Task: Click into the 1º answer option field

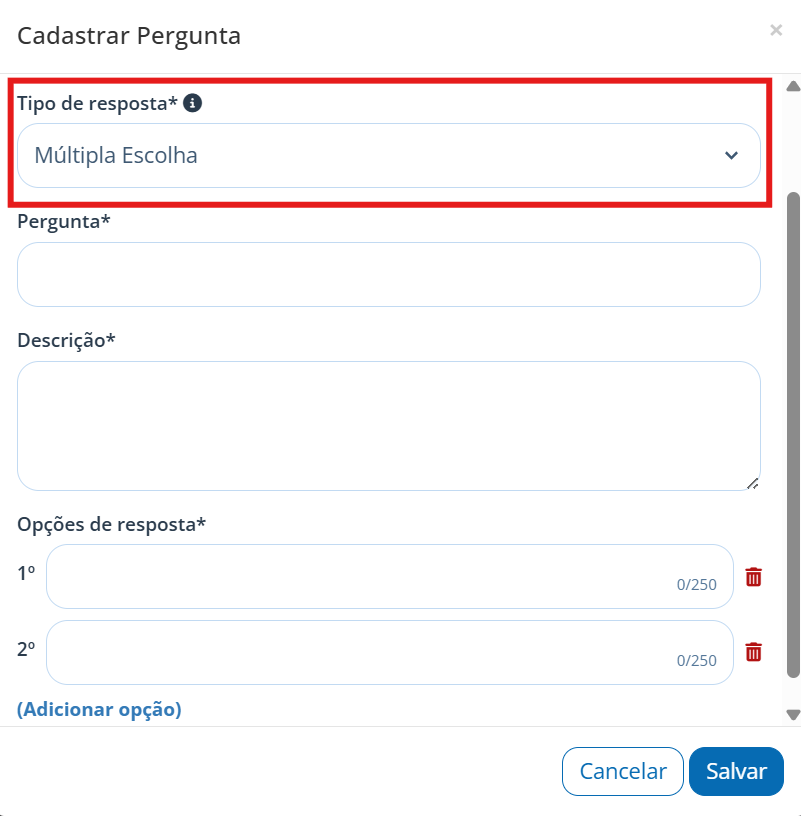Action: 390,577
